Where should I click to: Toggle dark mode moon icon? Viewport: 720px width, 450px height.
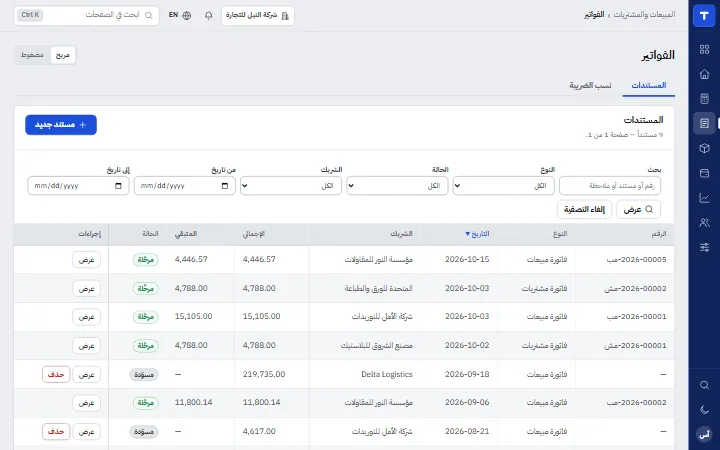click(x=704, y=410)
